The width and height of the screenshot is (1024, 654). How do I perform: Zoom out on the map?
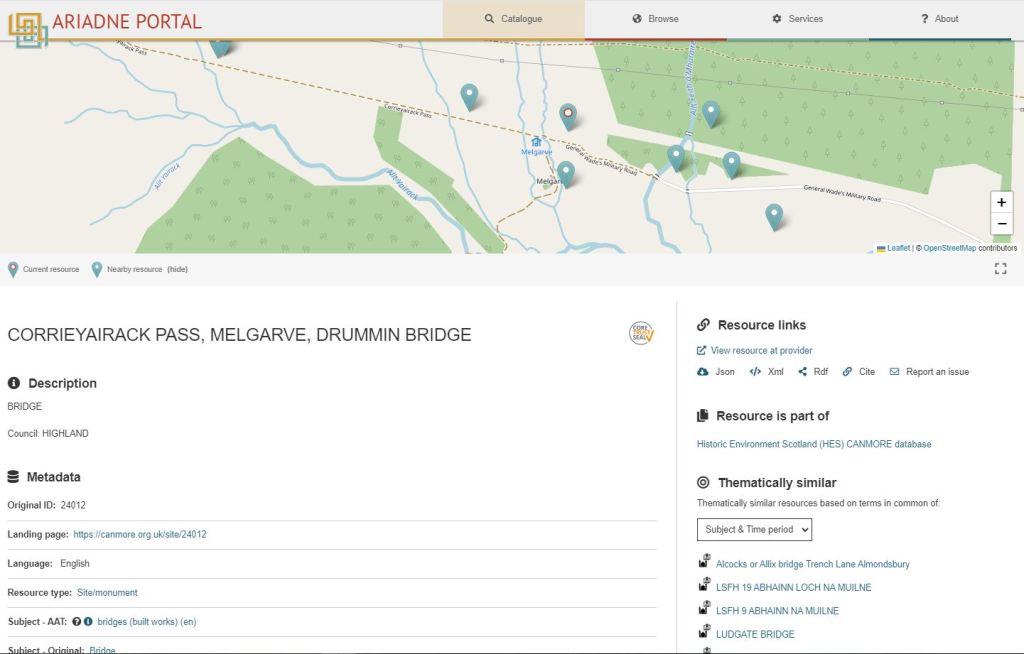pyautogui.click(x=1001, y=224)
